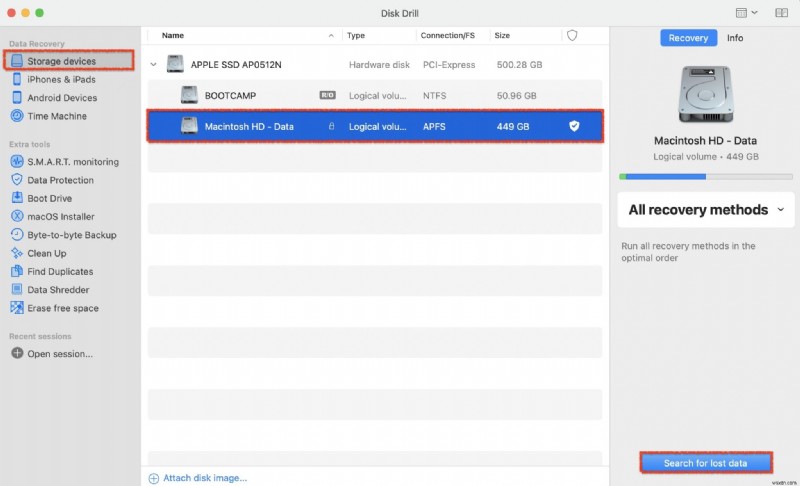Click the book help icon in title bar
Screen dimensions: 800x486
click(781, 13)
